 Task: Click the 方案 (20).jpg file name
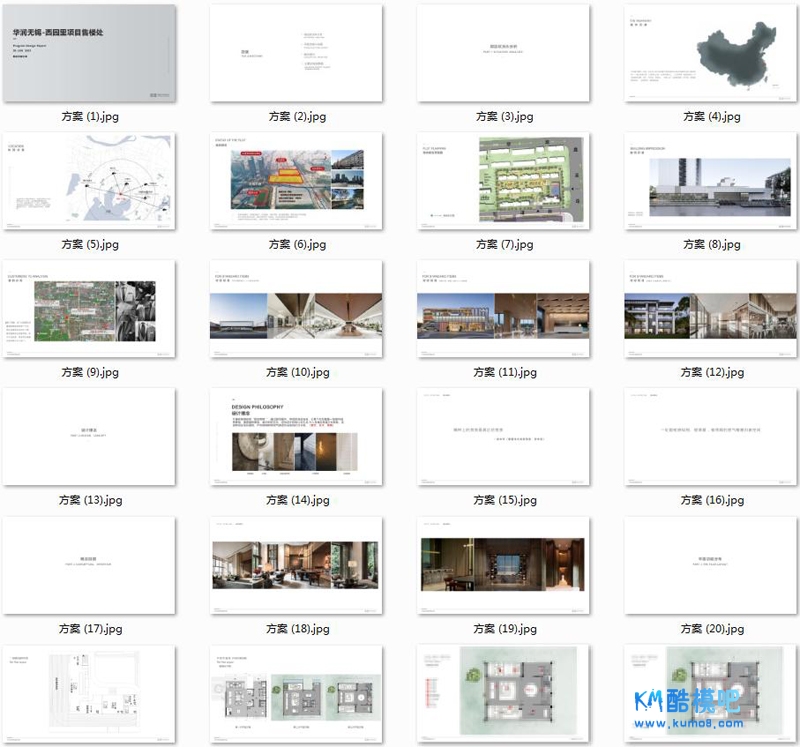[x=712, y=629]
